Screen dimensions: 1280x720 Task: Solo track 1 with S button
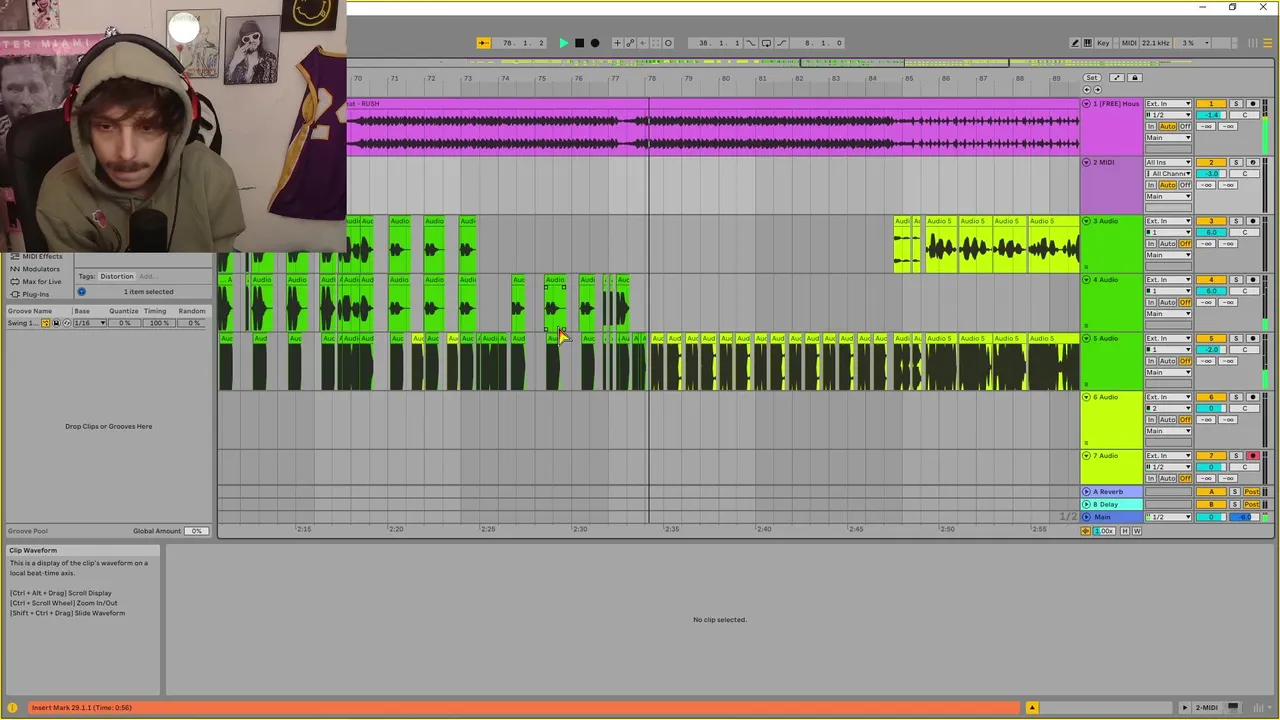(x=1236, y=104)
